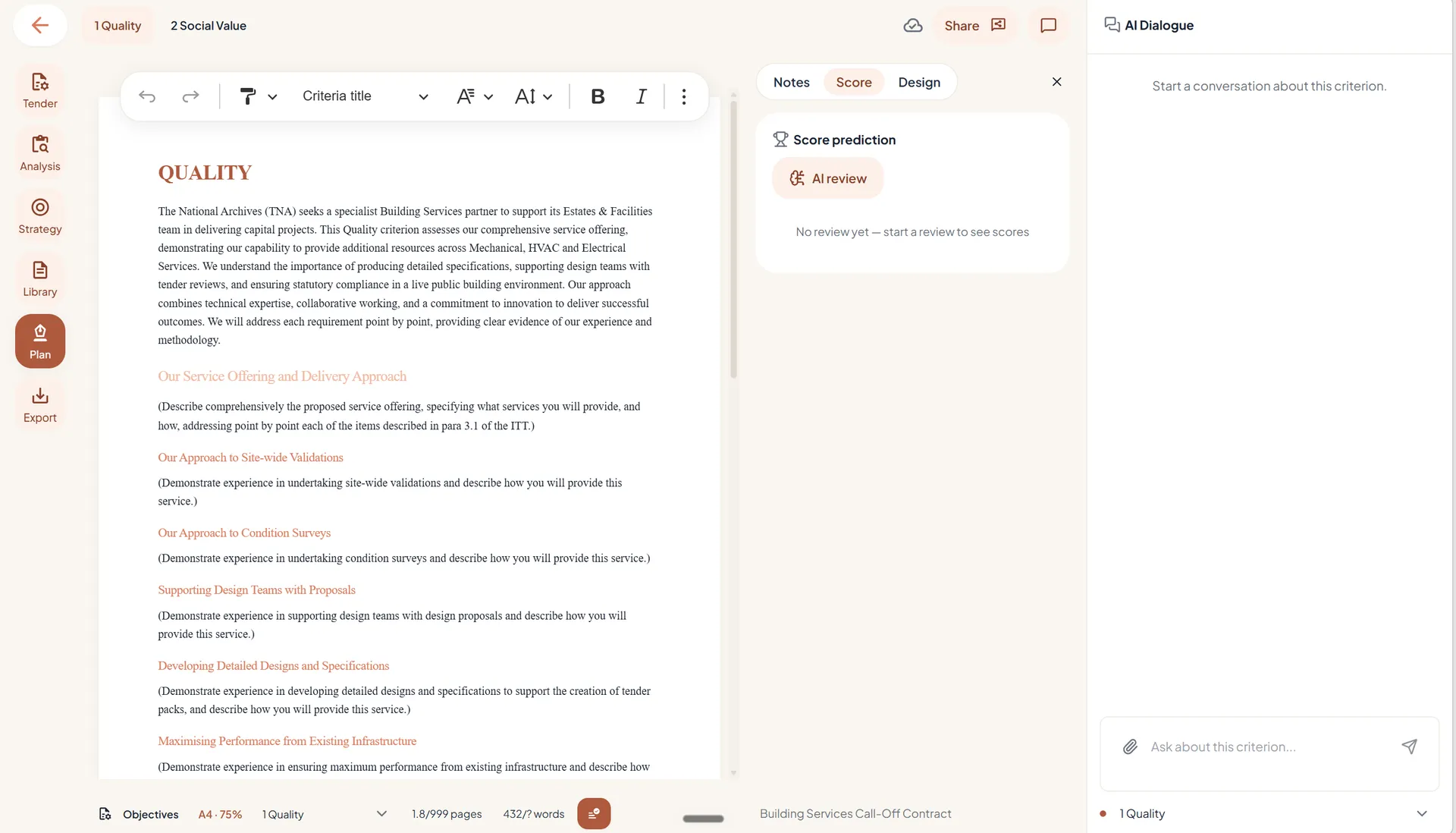Open the Objectives panel
Screen dimensions: 1456x833
click(139, 814)
